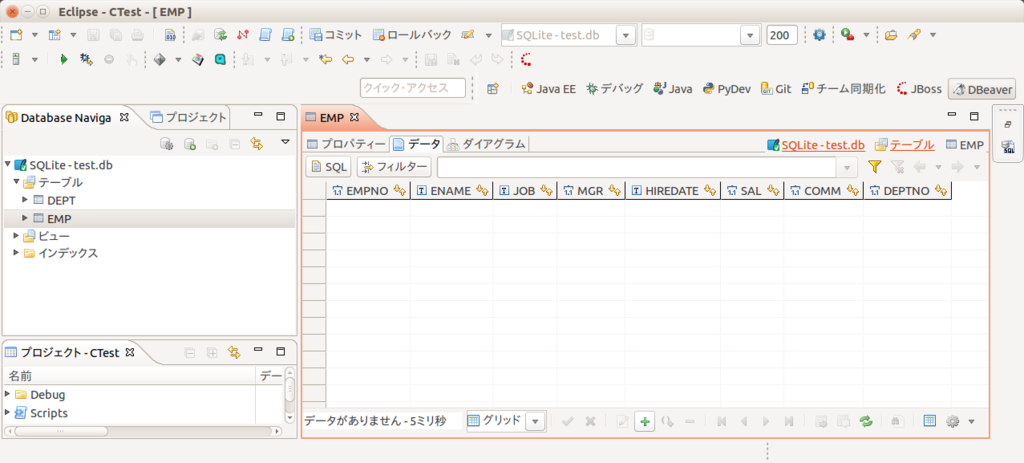This screenshot has height=463, width=1024.
Task: Click the transaction mode pencil icon
Action: (467, 35)
